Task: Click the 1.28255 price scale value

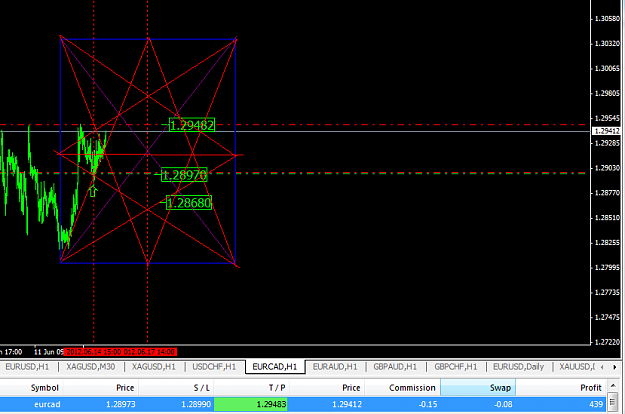Action: click(x=607, y=243)
